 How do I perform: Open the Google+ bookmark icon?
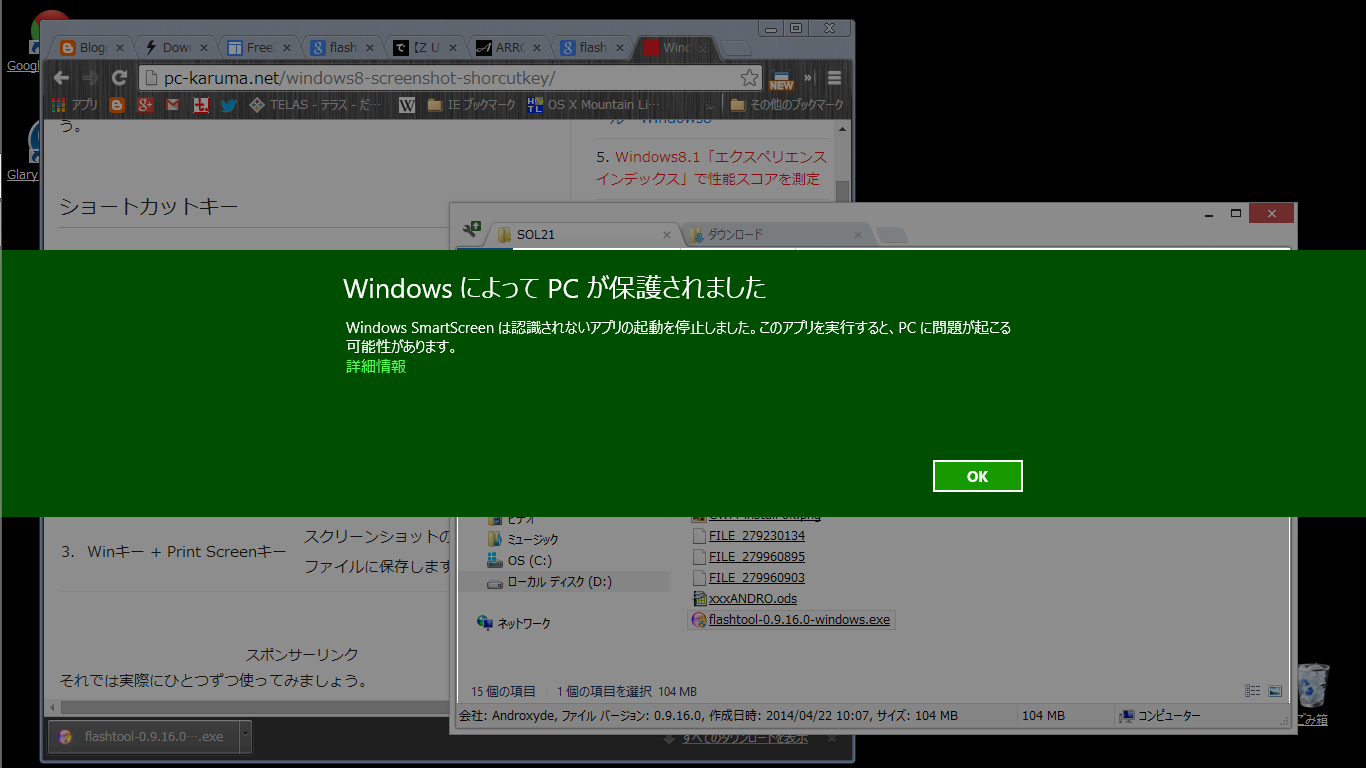point(146,104)
